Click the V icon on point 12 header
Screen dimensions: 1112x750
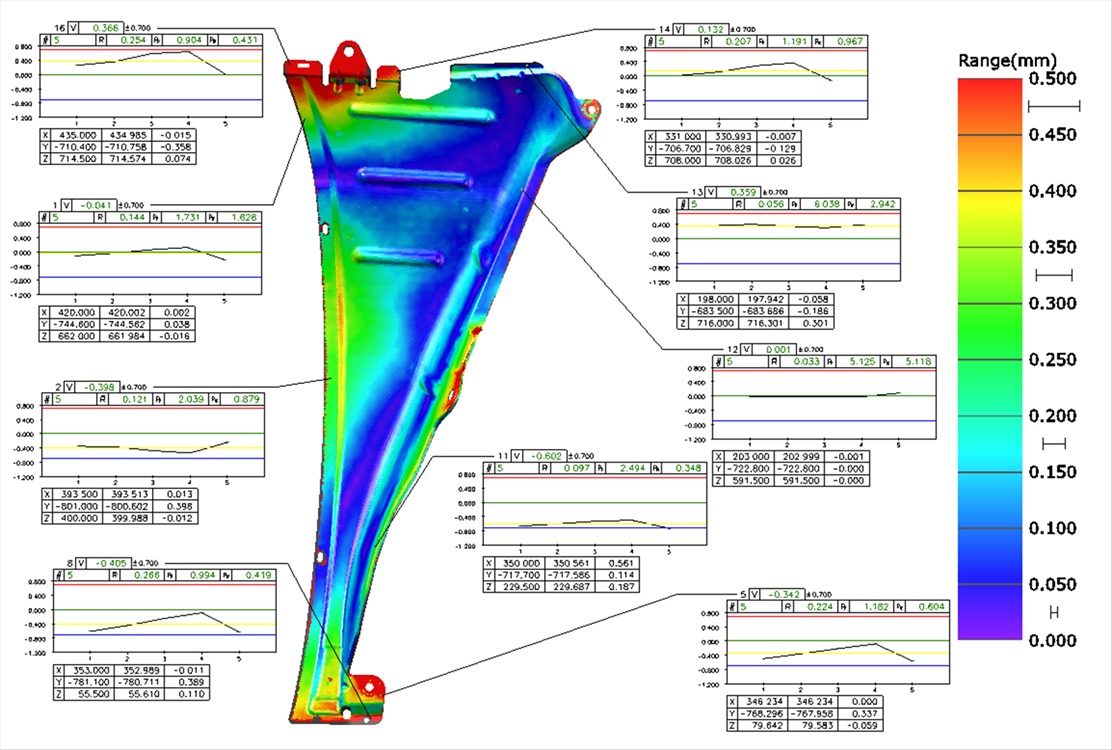pyautogui.click(x=745, y=349)
